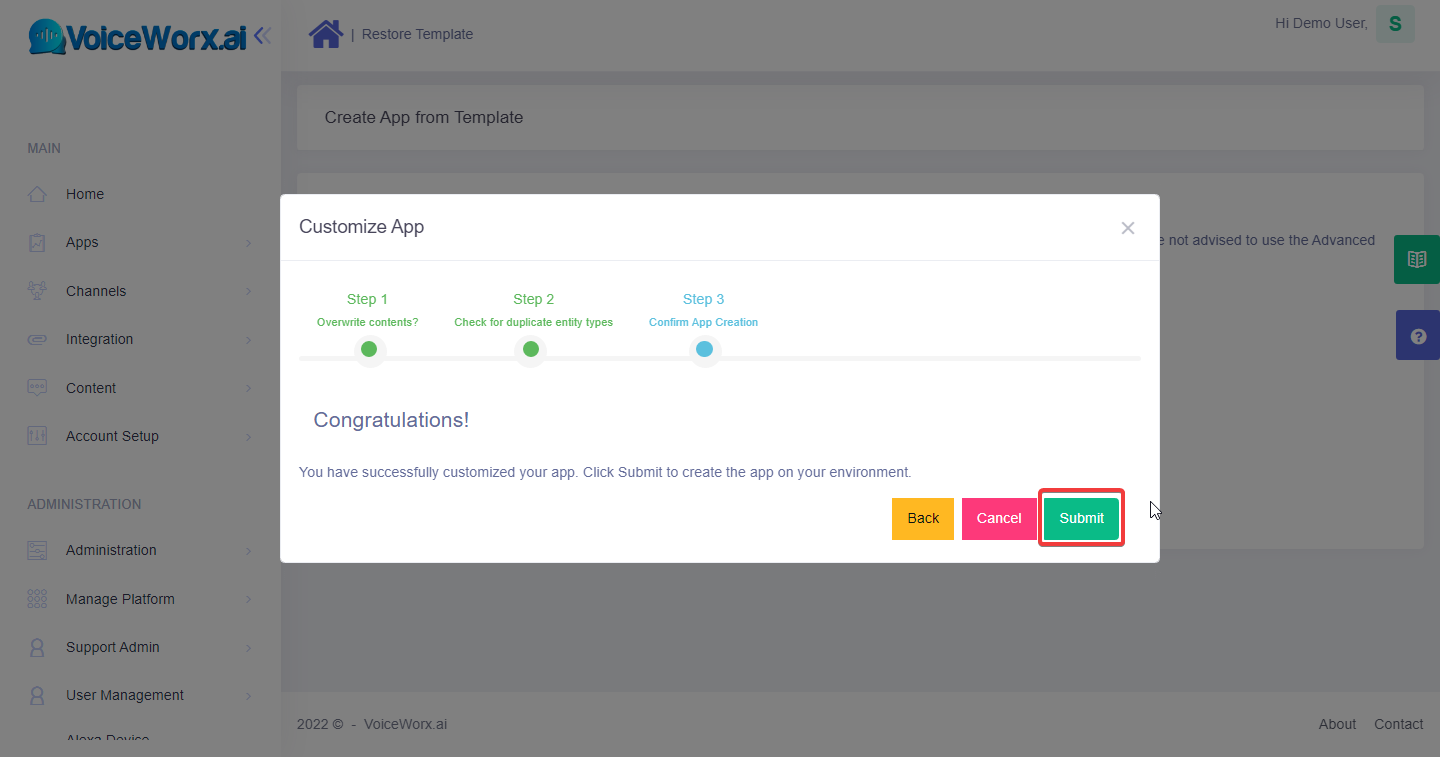Click the Integration link icon
1440x757 pixels.
point(37,339)
